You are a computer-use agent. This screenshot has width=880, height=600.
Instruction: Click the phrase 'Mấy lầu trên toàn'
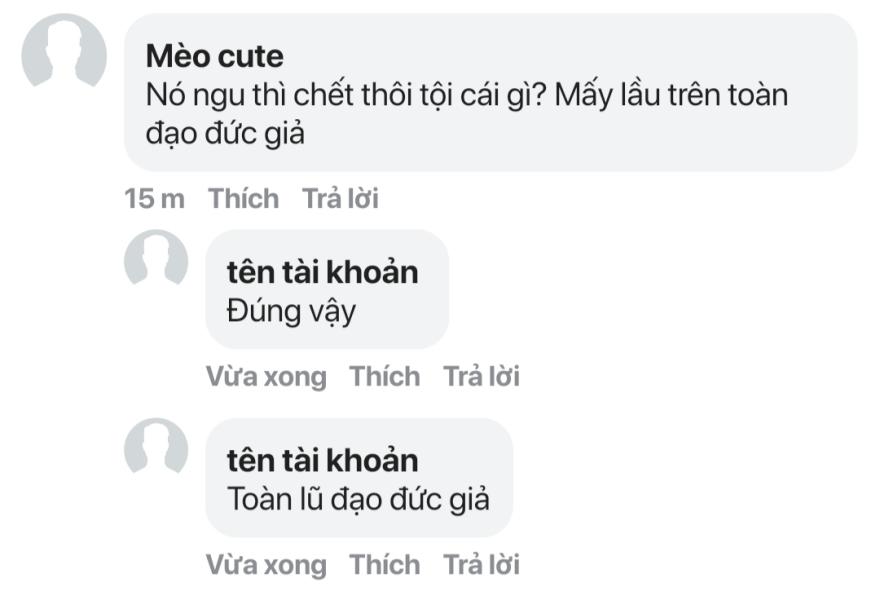pos(672,96)
